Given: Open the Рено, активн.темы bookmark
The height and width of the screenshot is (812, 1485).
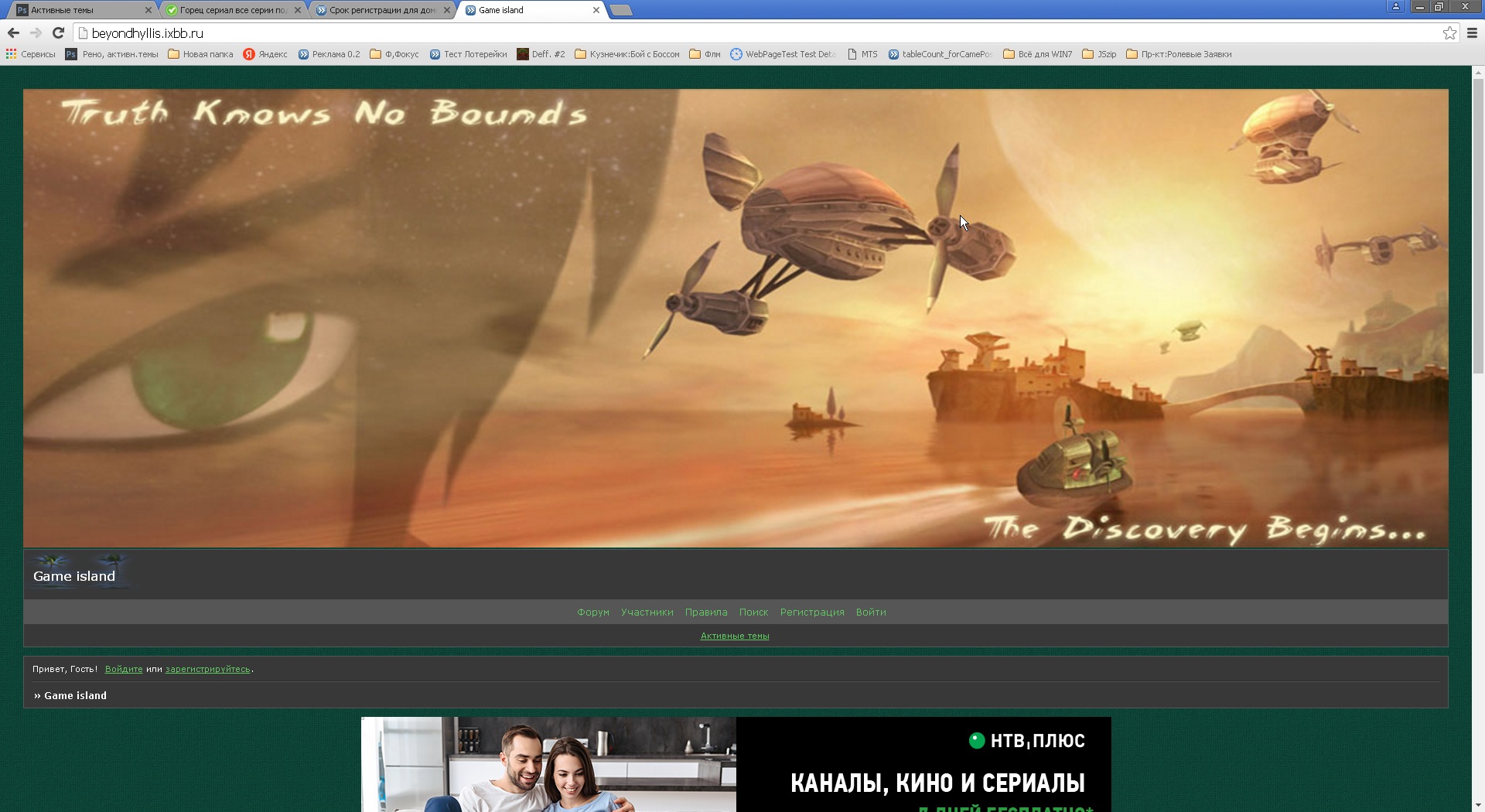Looking at the screenshot, I should (x=112, y=54).
